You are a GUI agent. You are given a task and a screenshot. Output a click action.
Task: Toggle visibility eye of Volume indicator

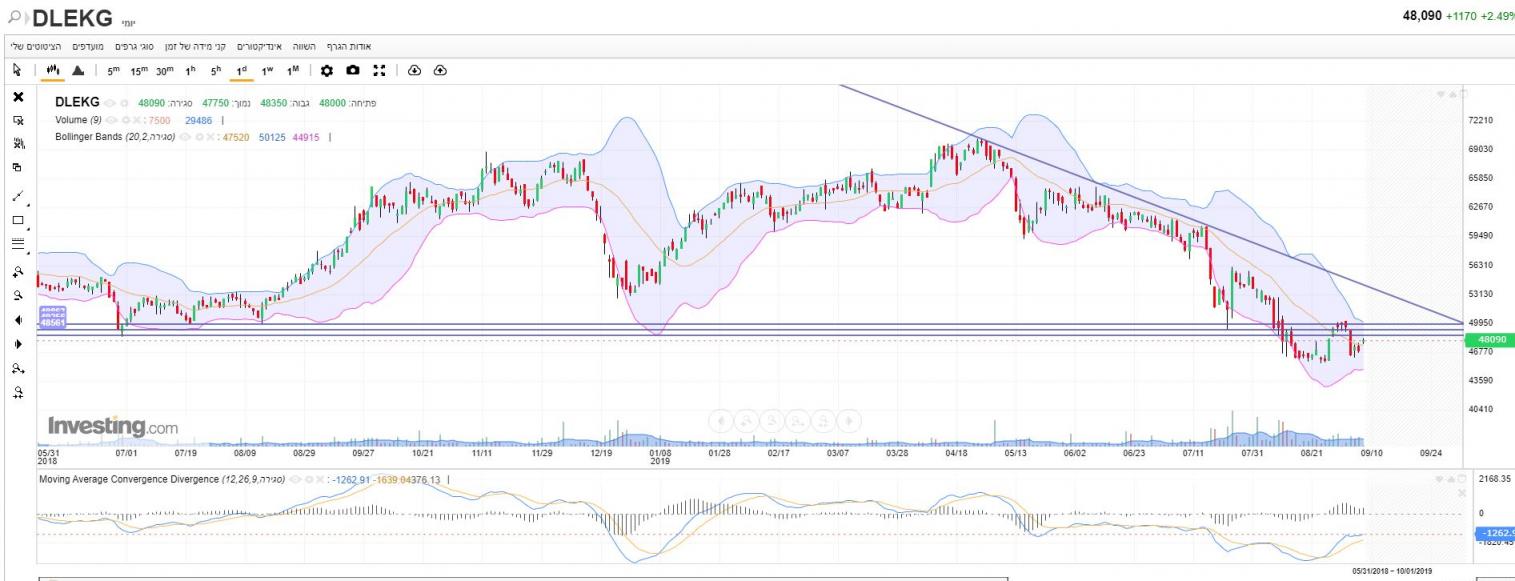point(110,120)
